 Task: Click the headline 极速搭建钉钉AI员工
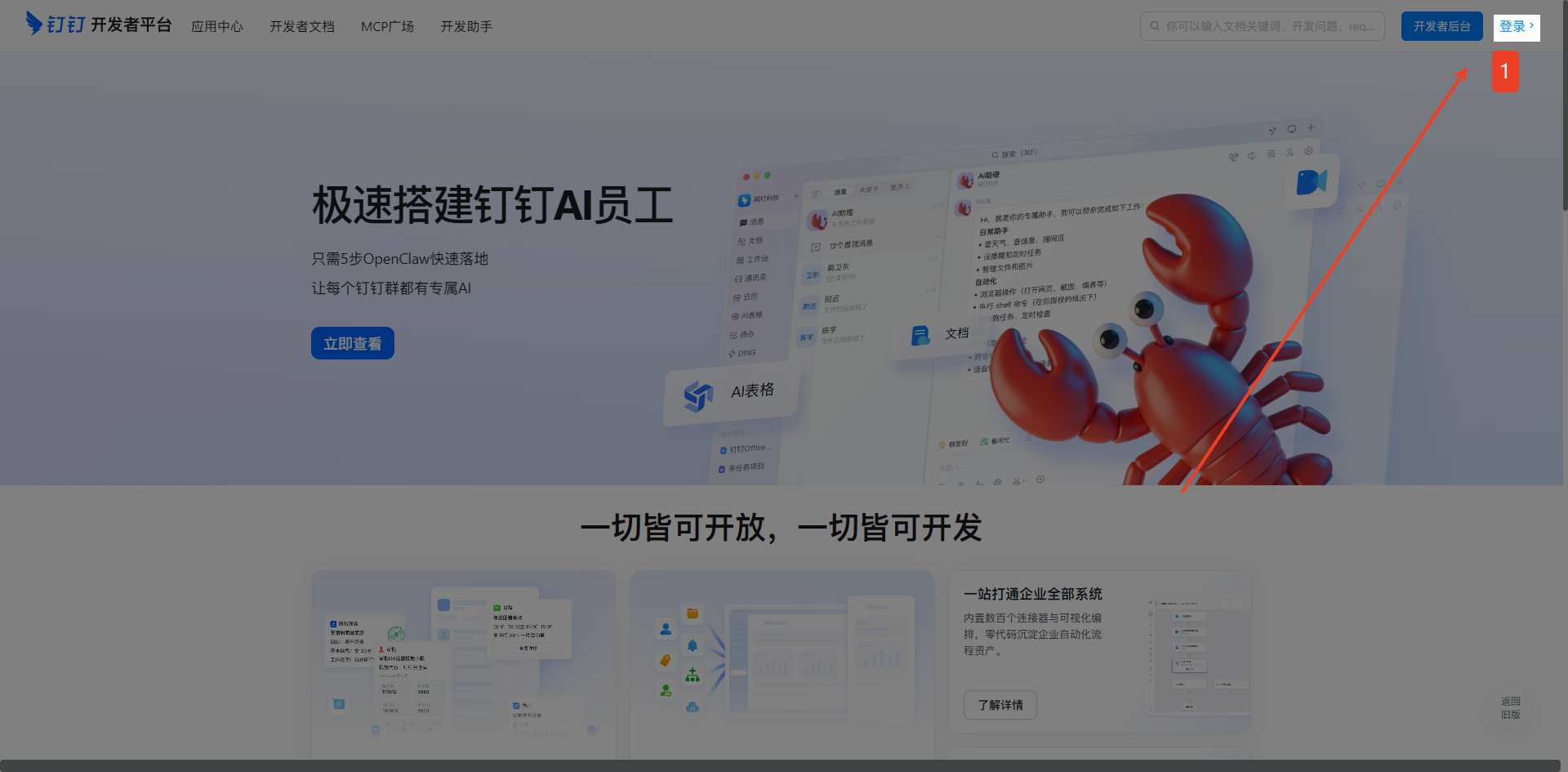click(492, 205)
